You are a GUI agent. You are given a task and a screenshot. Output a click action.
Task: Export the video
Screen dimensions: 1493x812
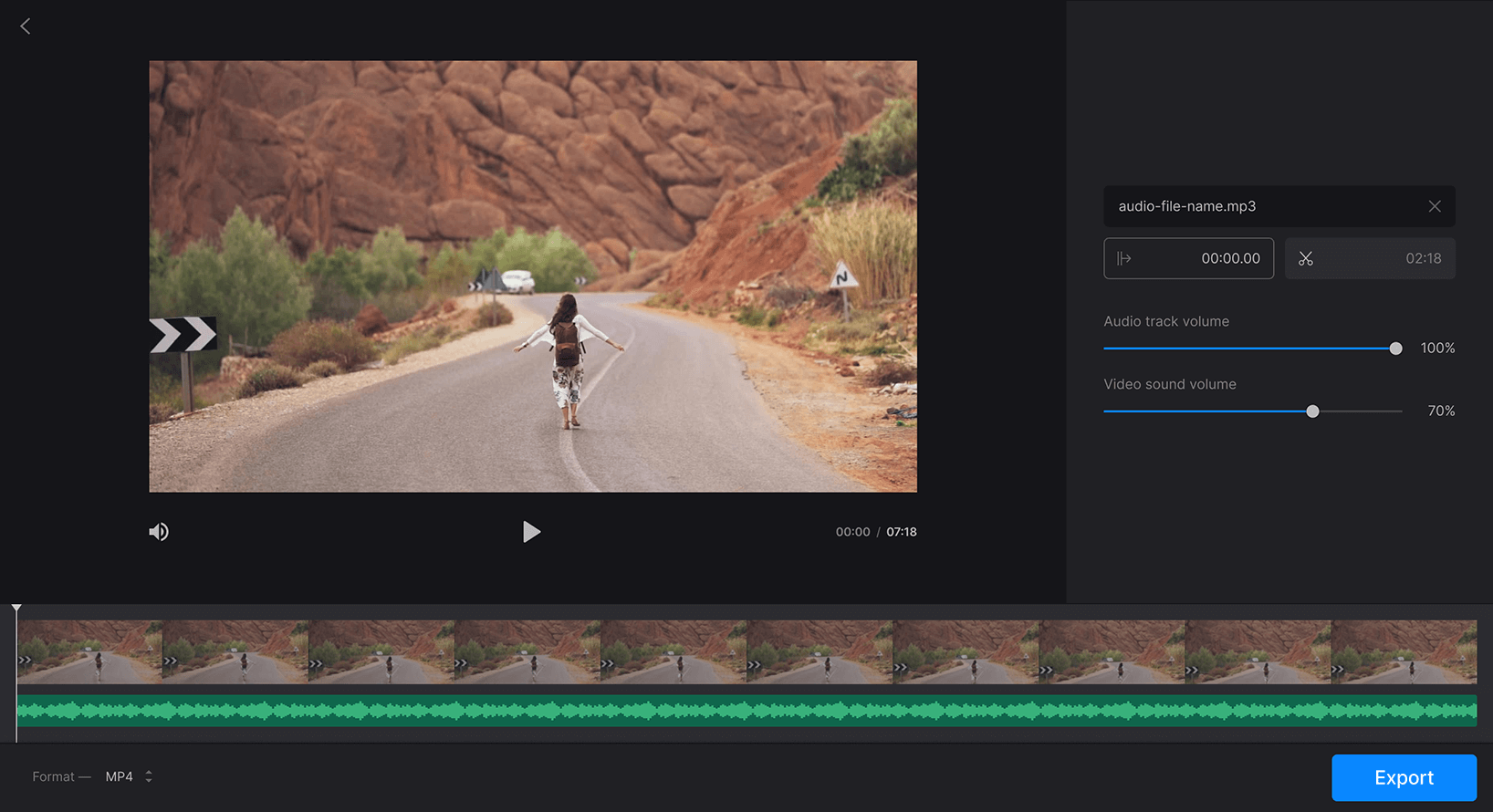pyautogui.click(x=1404, y=777)
